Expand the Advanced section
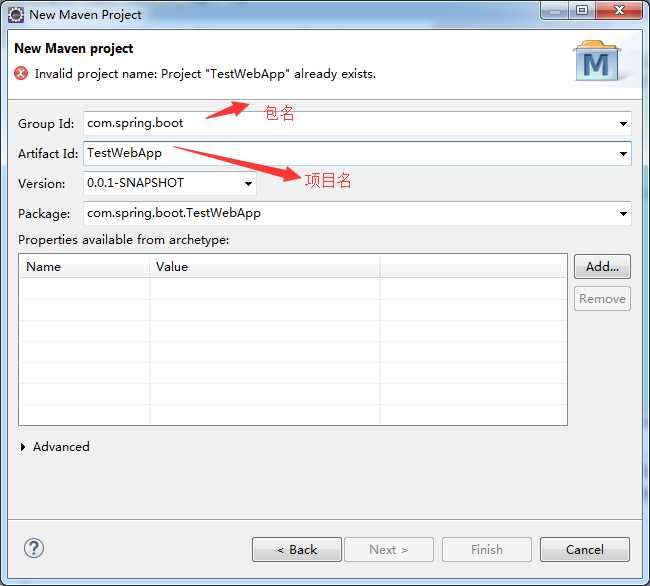 (23, 447)
